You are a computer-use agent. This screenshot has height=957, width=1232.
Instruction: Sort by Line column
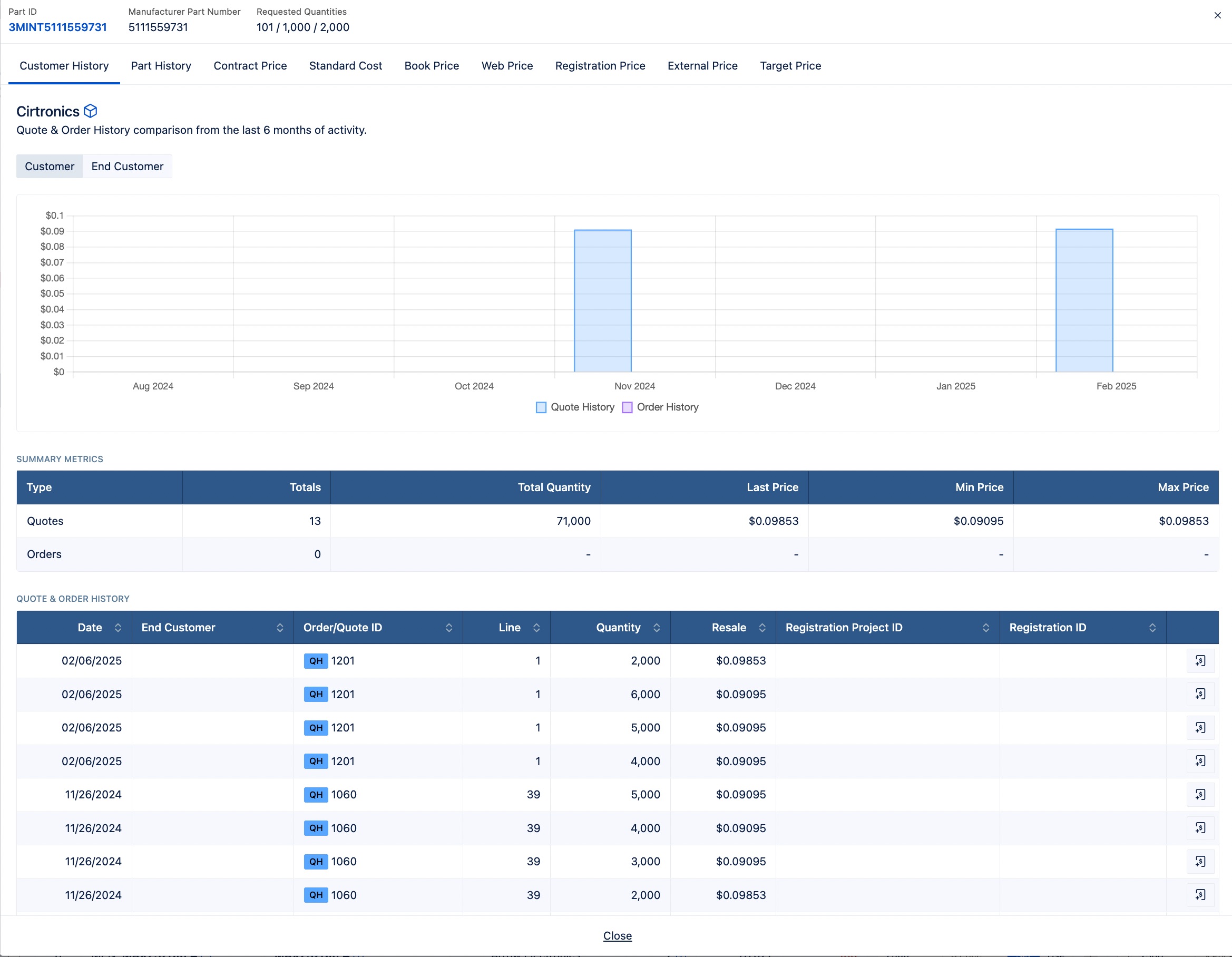click(536, 628)
